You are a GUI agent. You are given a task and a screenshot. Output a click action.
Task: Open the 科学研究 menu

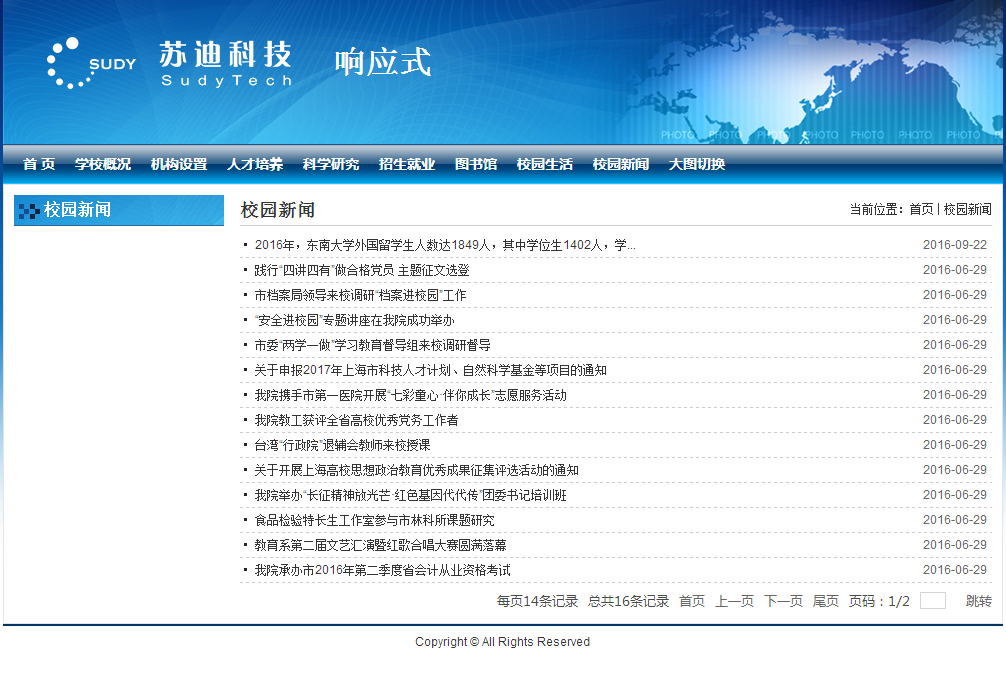pyautogui.click(x=331, y=164)
